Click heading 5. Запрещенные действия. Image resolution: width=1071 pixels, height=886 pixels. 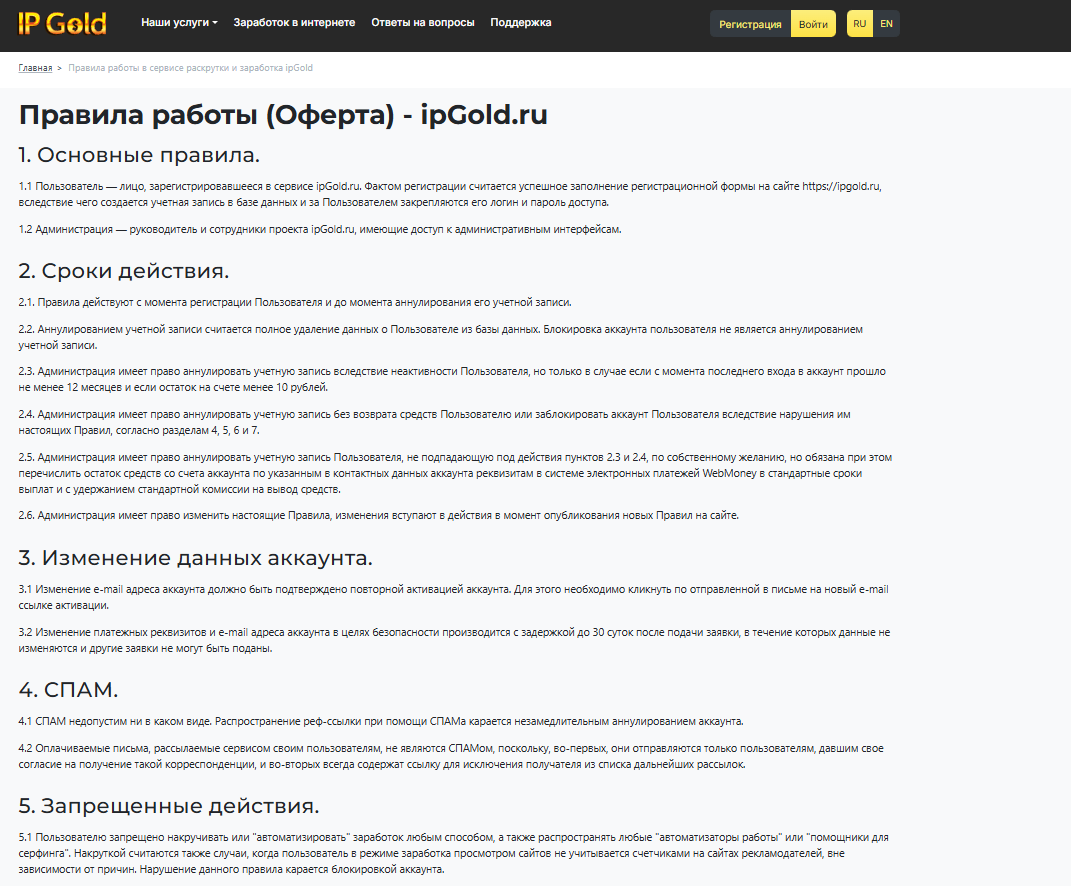click(x=169, y=806)
